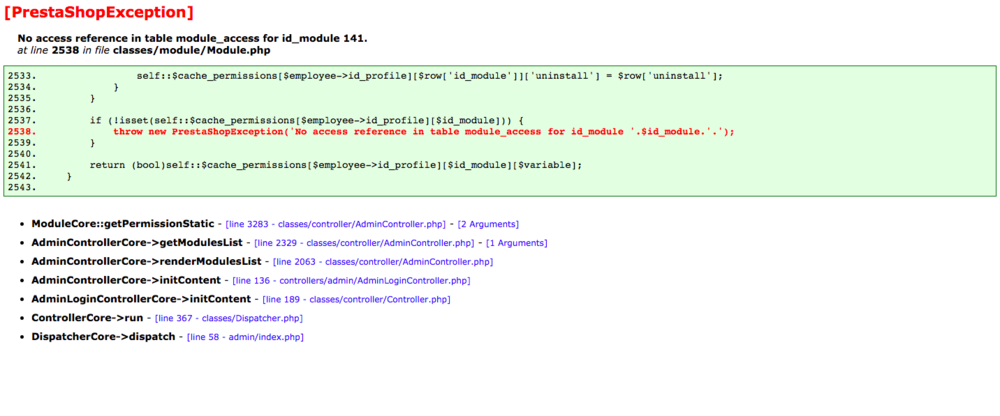The image size is (1000, 416).
Task: Open the line 189 Controller.php link
Action: pos(357,299)
